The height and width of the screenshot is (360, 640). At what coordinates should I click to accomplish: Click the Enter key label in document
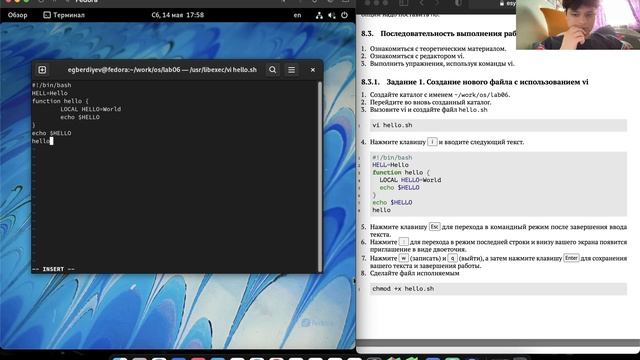point(571,258)
